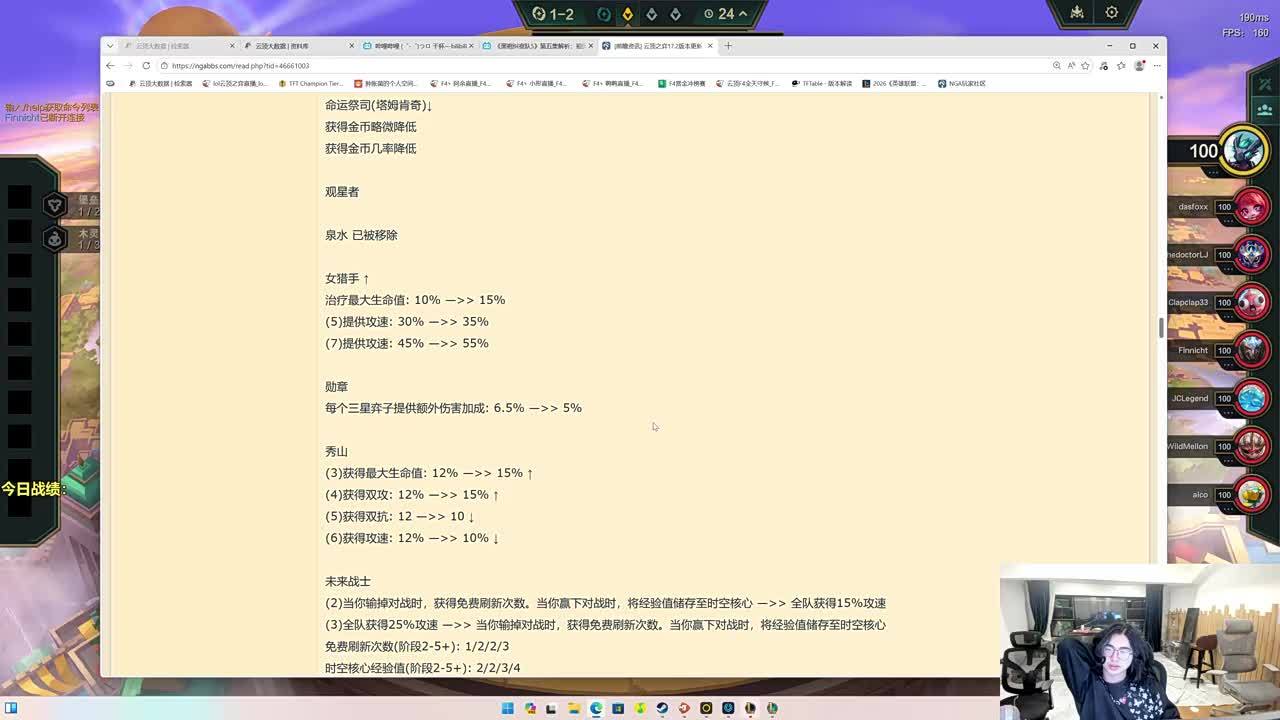Open the TFT Champion Tier bookmark

[x=311, y=84]
